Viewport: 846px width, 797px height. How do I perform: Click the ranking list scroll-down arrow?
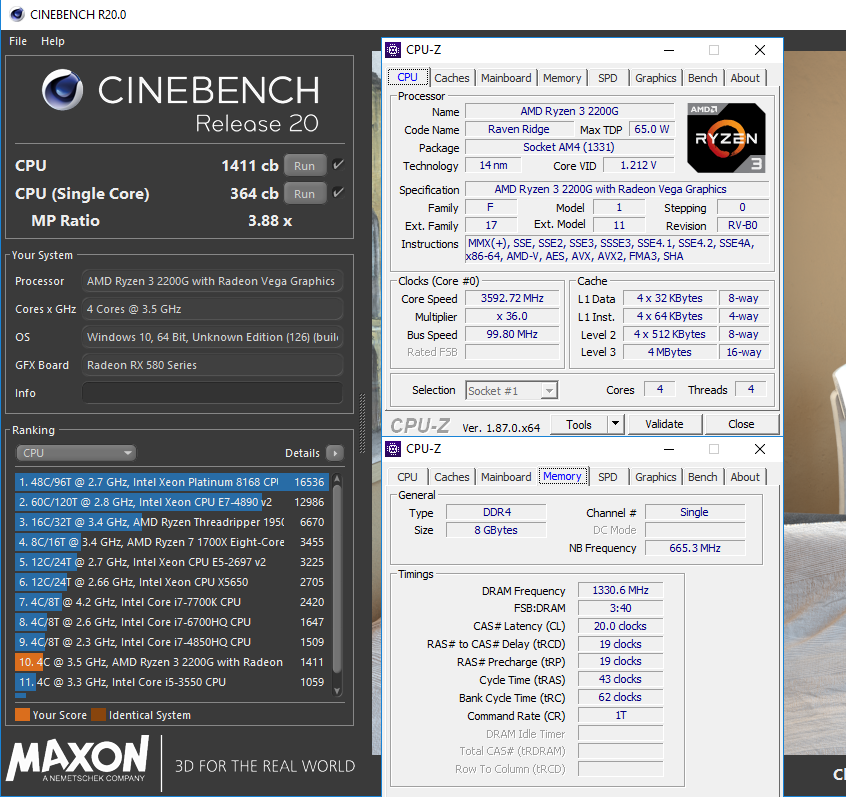click(x=337, y=691)
